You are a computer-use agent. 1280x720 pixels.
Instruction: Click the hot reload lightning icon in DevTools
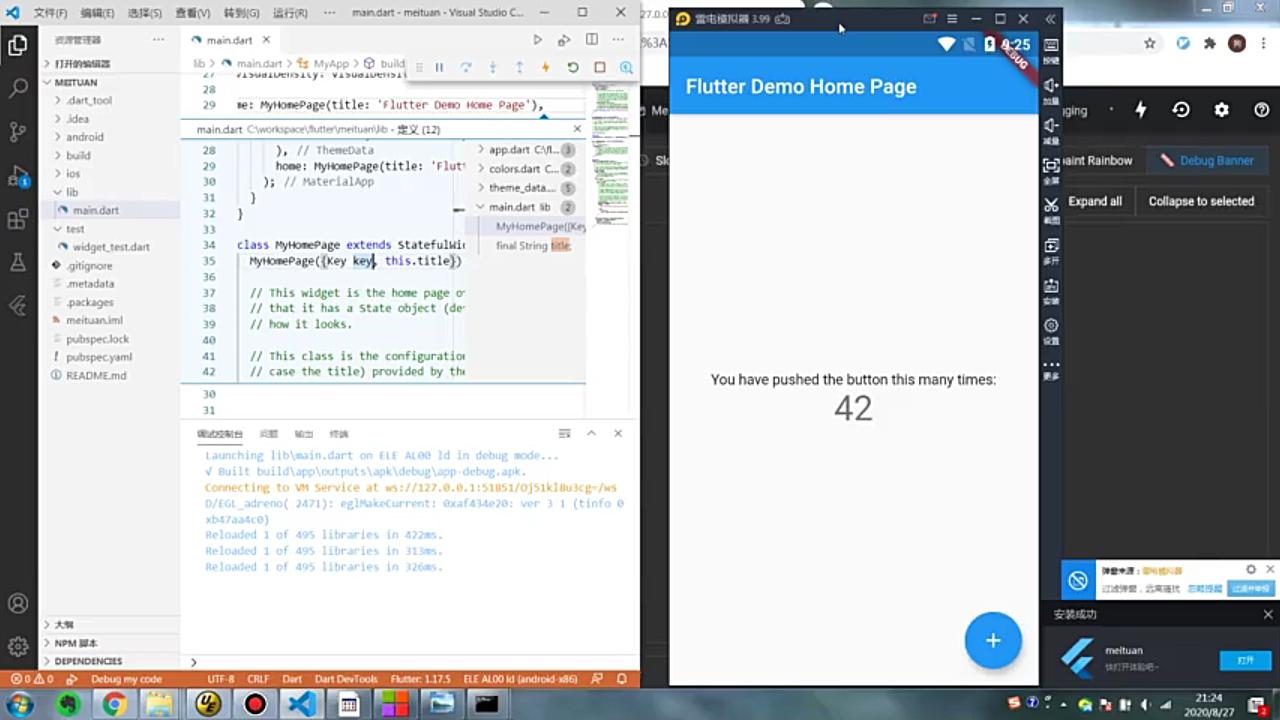tap(1142, 110)
